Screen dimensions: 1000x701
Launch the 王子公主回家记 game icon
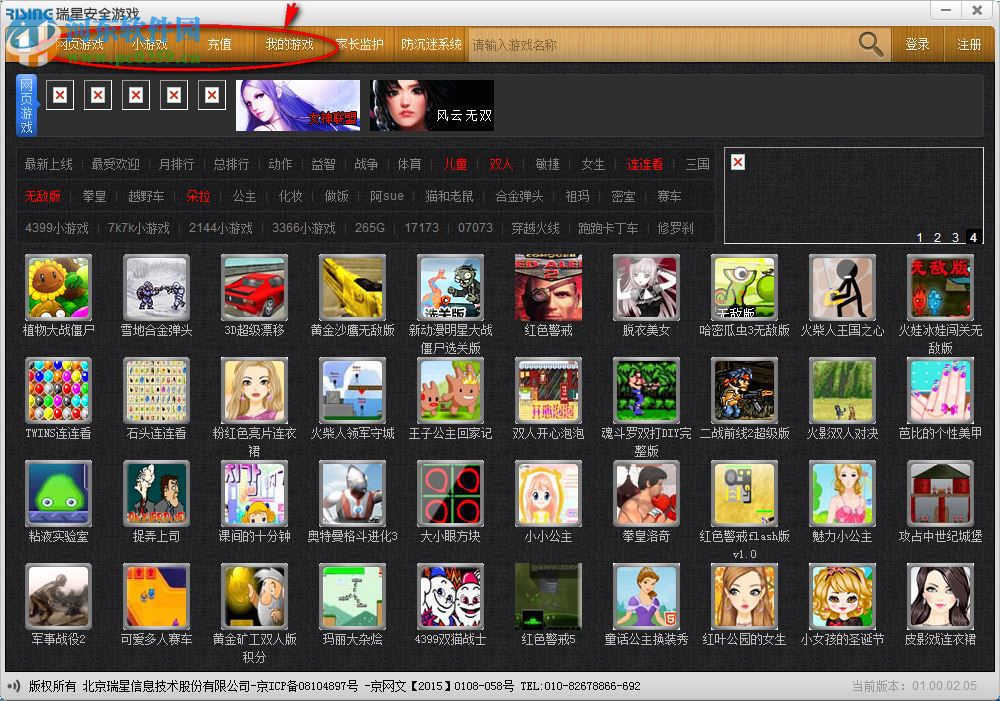coord(450,390)
